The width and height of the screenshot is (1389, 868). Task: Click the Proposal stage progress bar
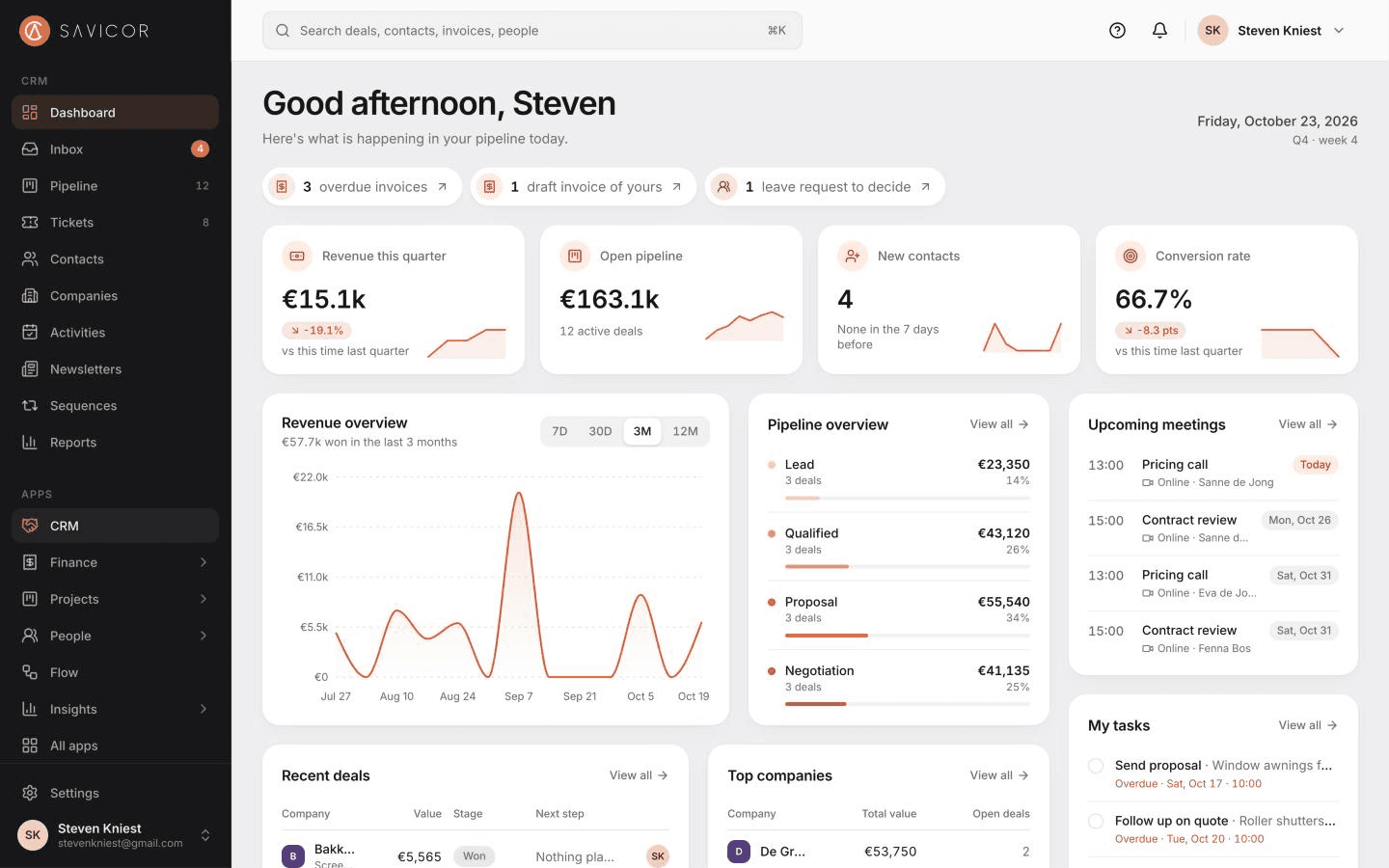click(x=908, y=636)
